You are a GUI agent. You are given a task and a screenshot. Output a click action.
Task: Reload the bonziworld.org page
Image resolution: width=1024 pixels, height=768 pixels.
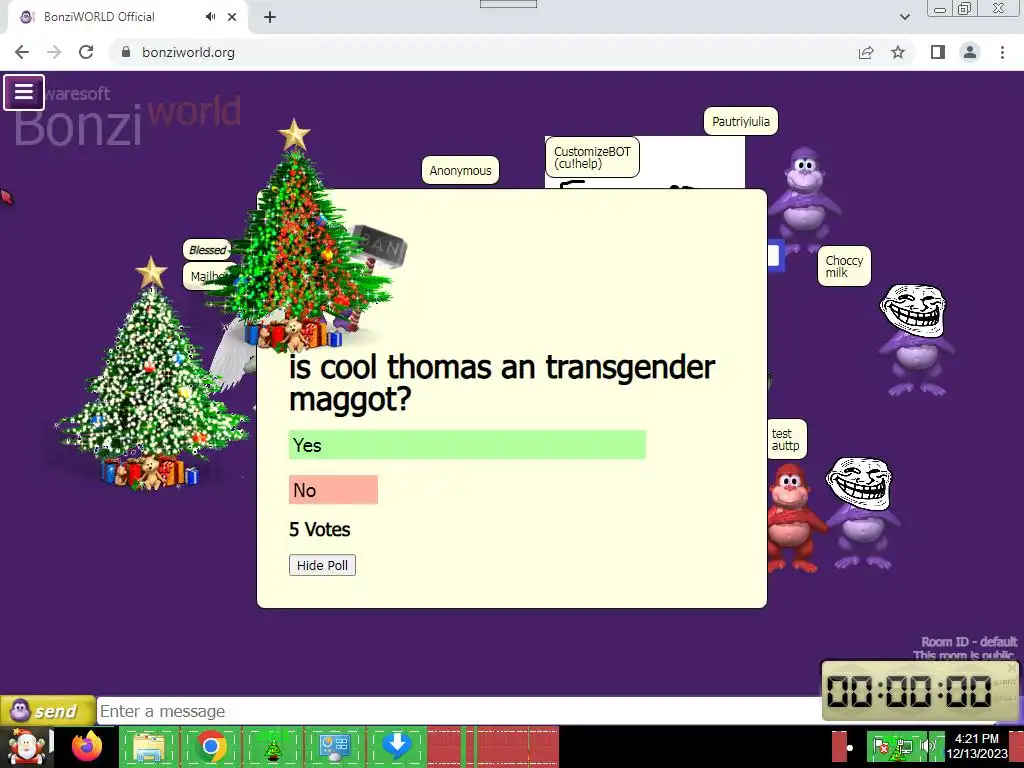point(86,52)
